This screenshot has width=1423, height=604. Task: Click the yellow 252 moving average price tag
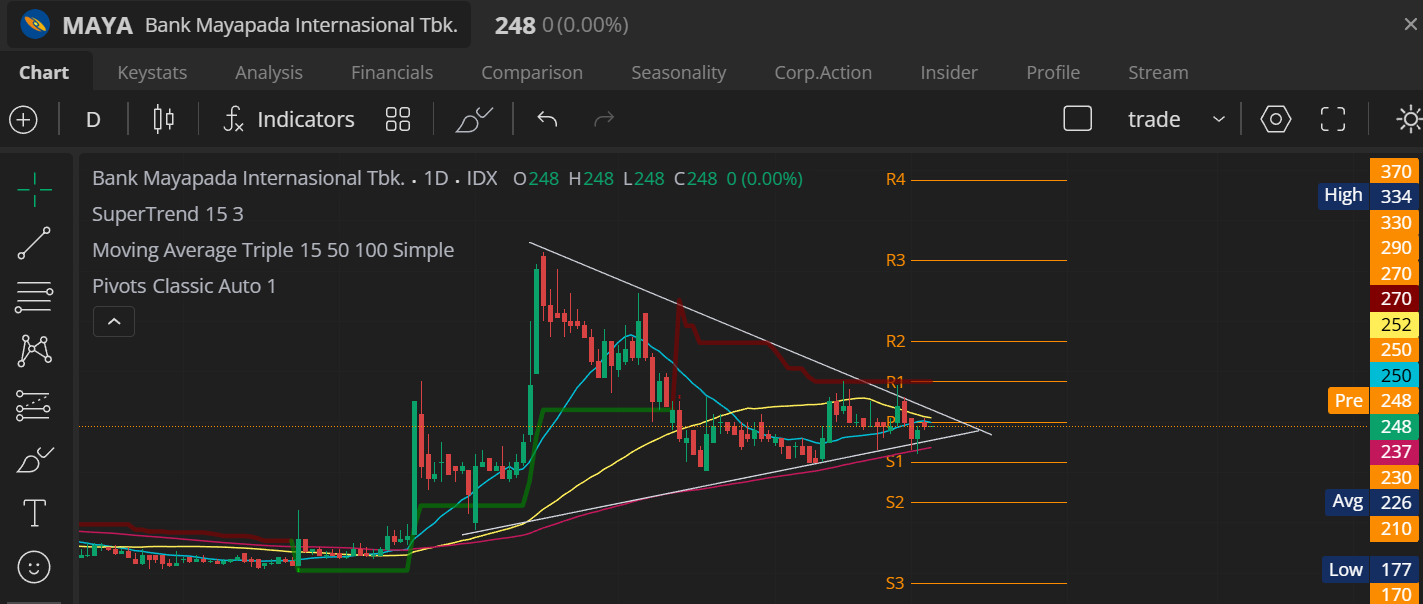coord(1395,325)
